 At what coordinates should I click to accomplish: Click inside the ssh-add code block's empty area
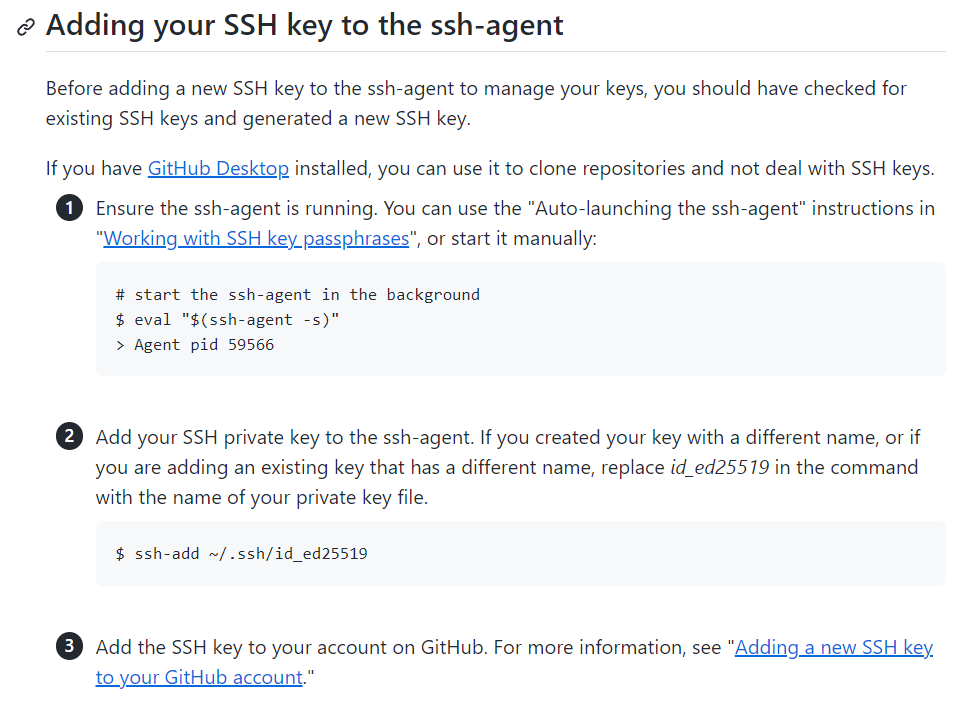click(x=654, y=553)
